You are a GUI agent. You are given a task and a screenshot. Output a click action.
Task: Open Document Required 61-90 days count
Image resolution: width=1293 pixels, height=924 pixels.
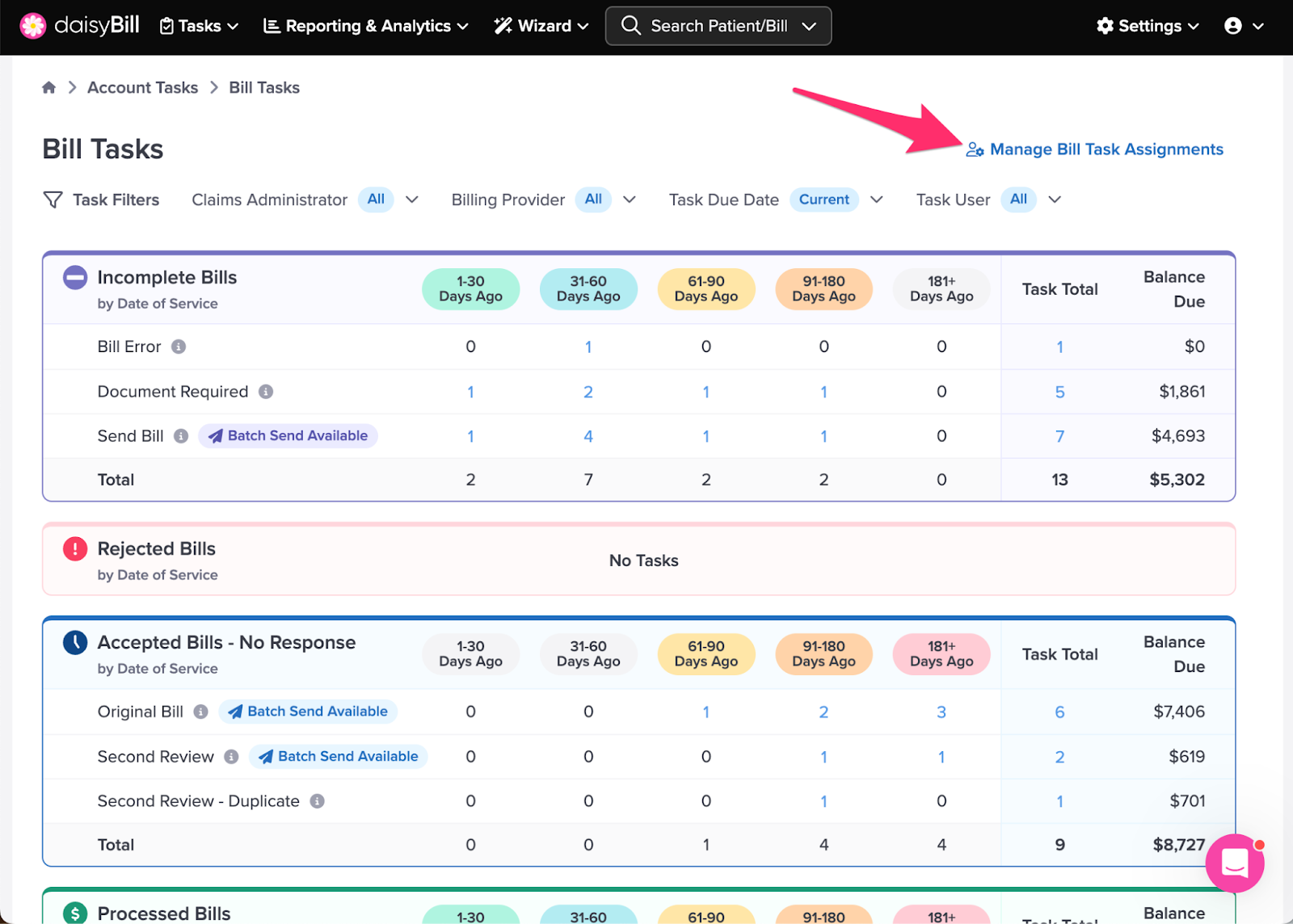706,393
